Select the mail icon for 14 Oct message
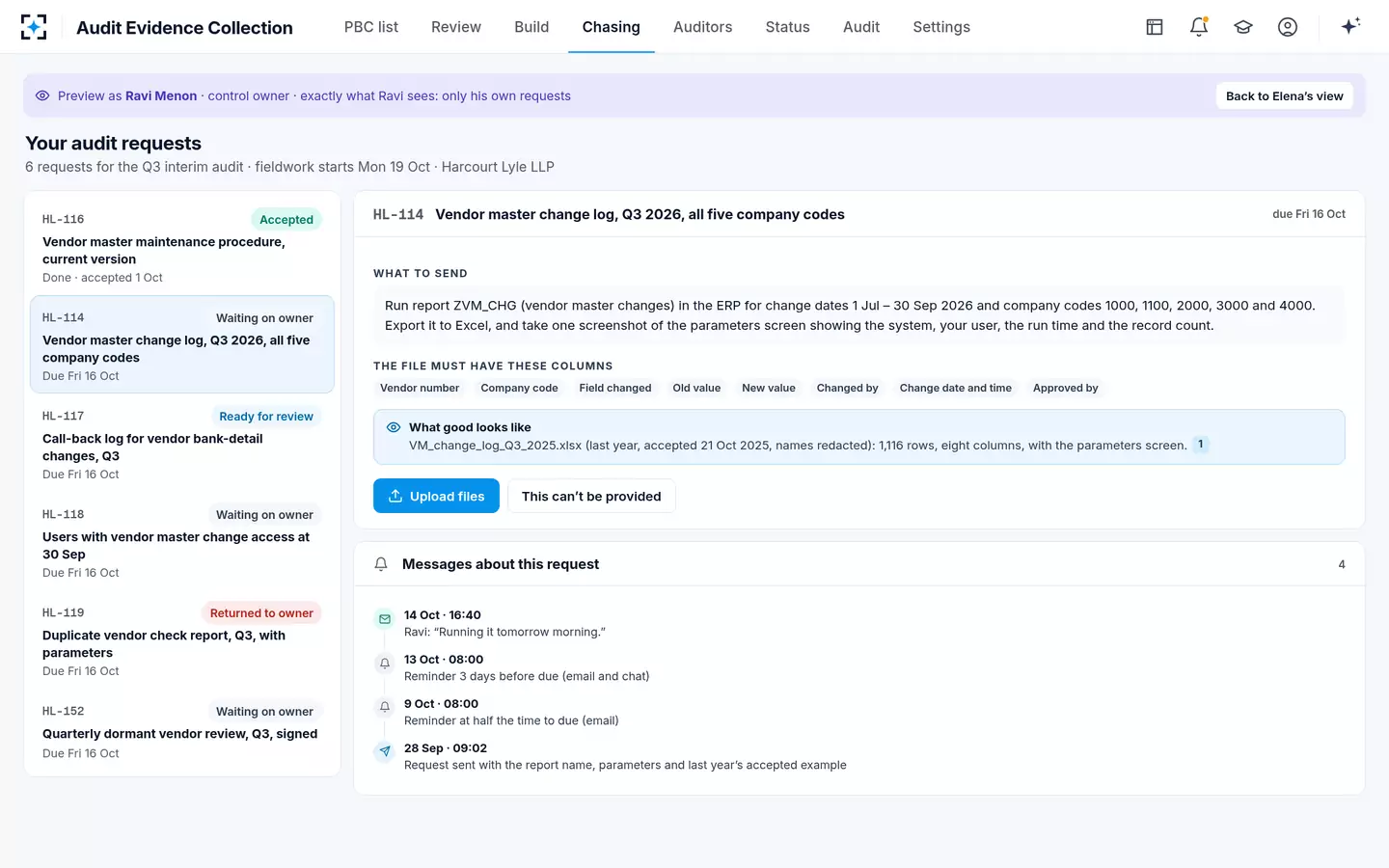The width and height of the screenshot is (1389, 868). (385, 619)
